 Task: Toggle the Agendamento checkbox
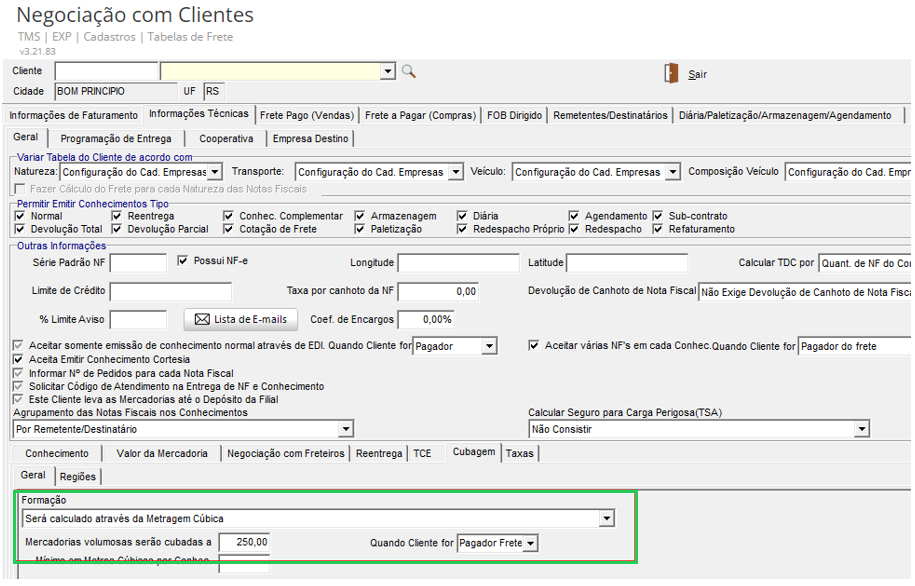pyautogui.click(x=574, y=216)
